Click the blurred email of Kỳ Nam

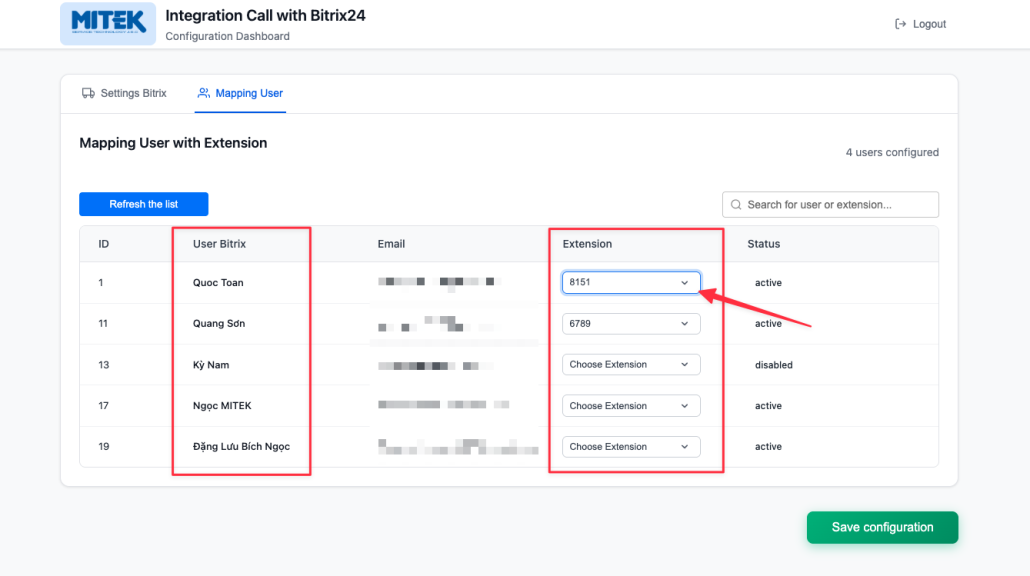point(435,365)
